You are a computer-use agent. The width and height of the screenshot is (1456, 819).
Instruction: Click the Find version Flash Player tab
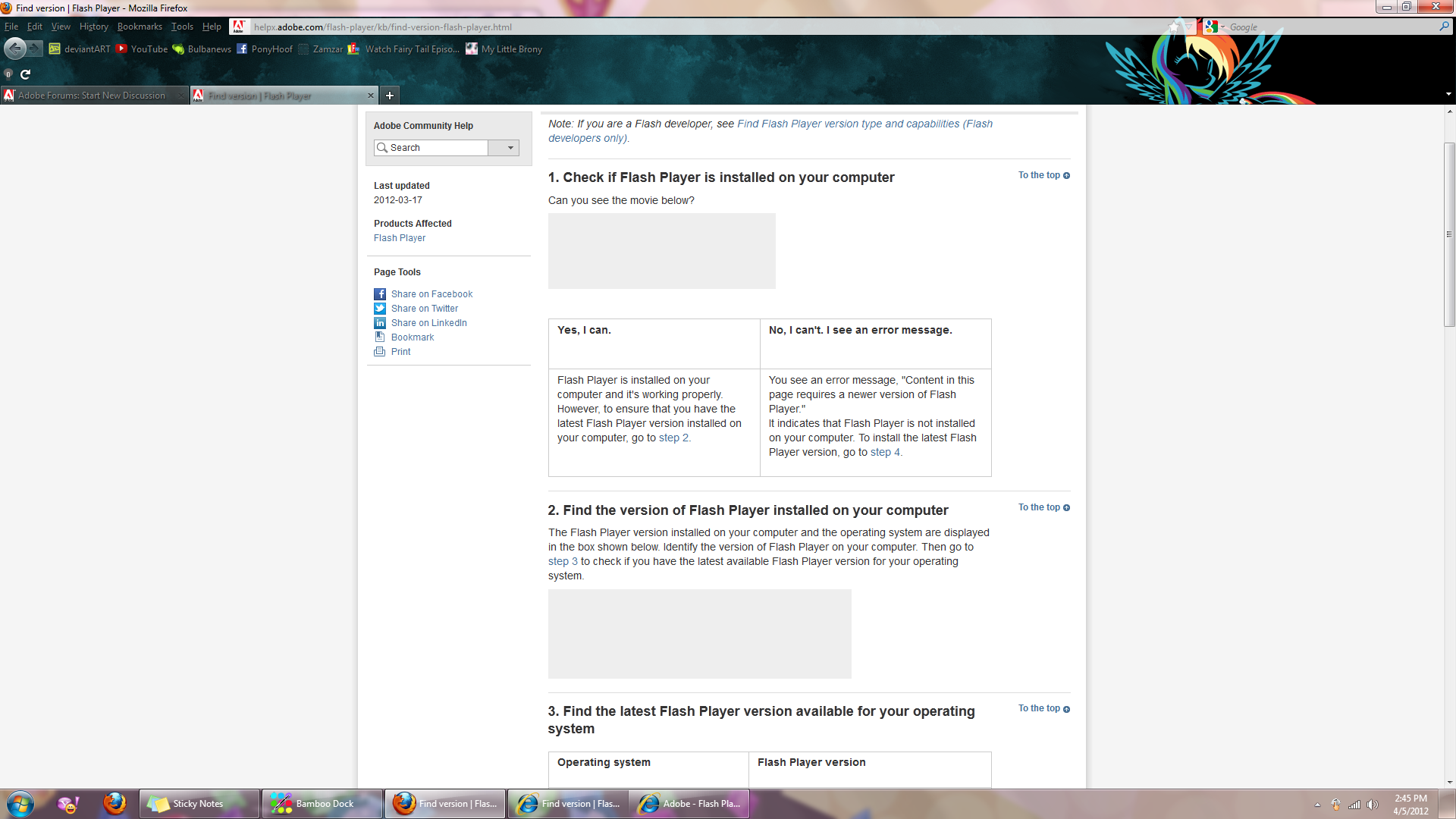(x=284, y=95)
